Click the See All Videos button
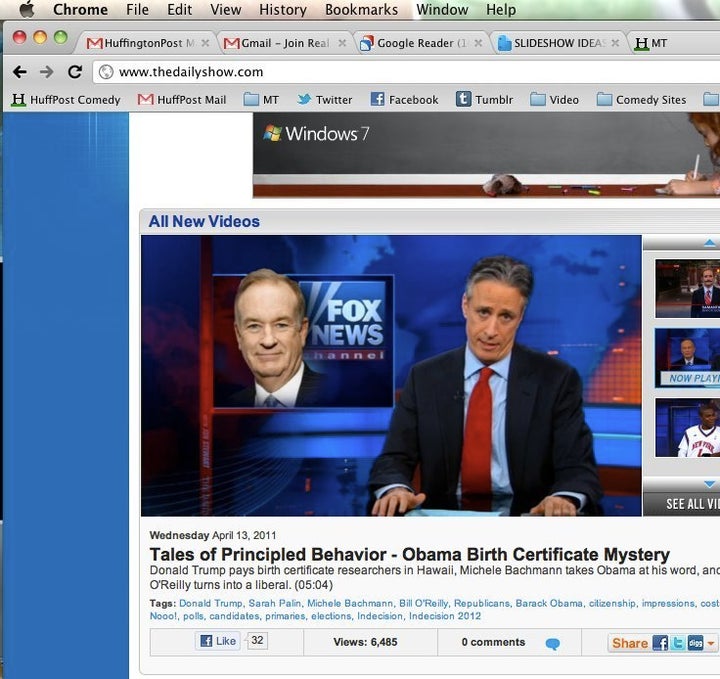Screen dimensions: 720x679 (x=682, y=504)
